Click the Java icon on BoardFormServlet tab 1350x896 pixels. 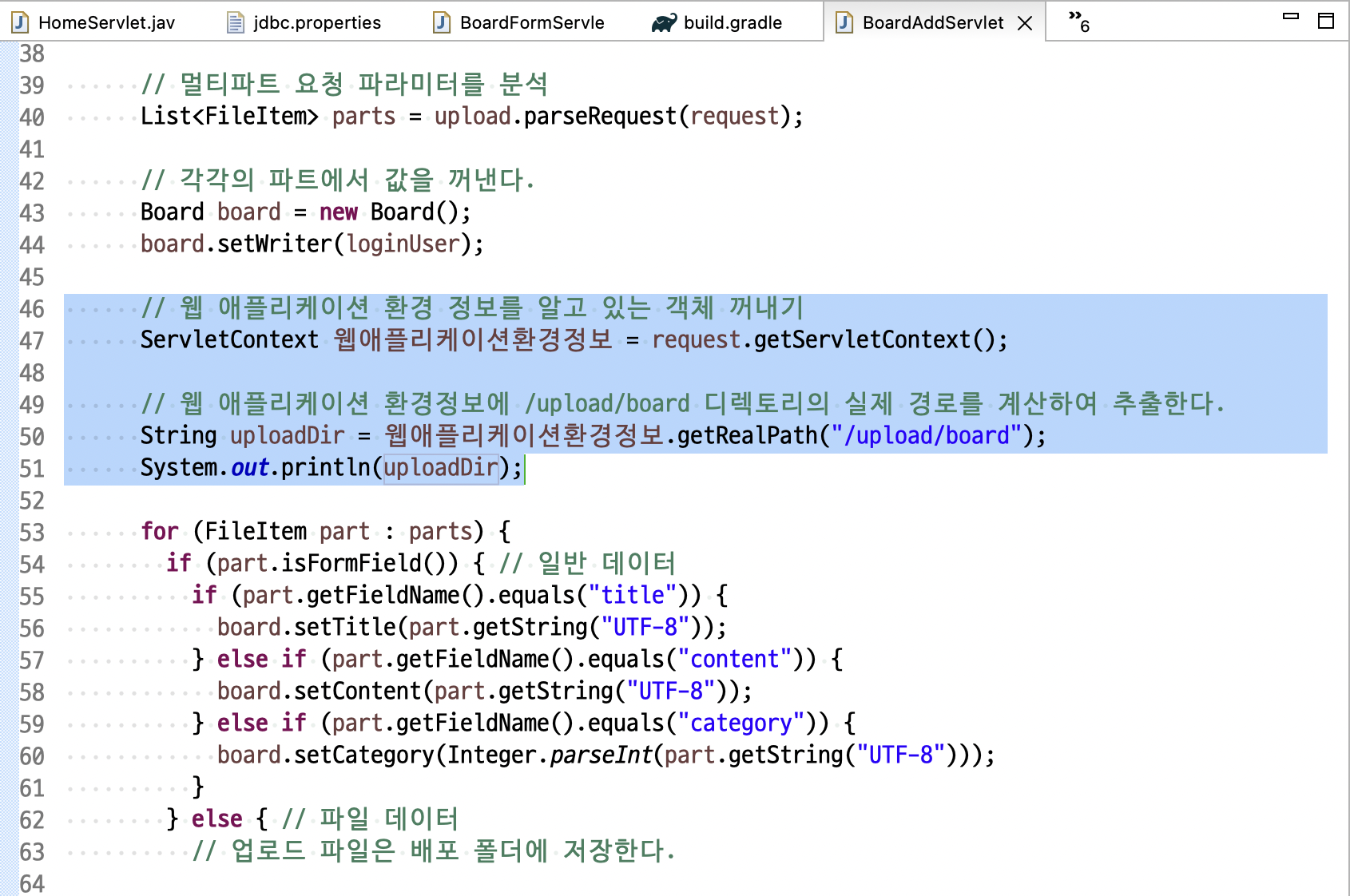pyautogui.click(x=442, y=22)
